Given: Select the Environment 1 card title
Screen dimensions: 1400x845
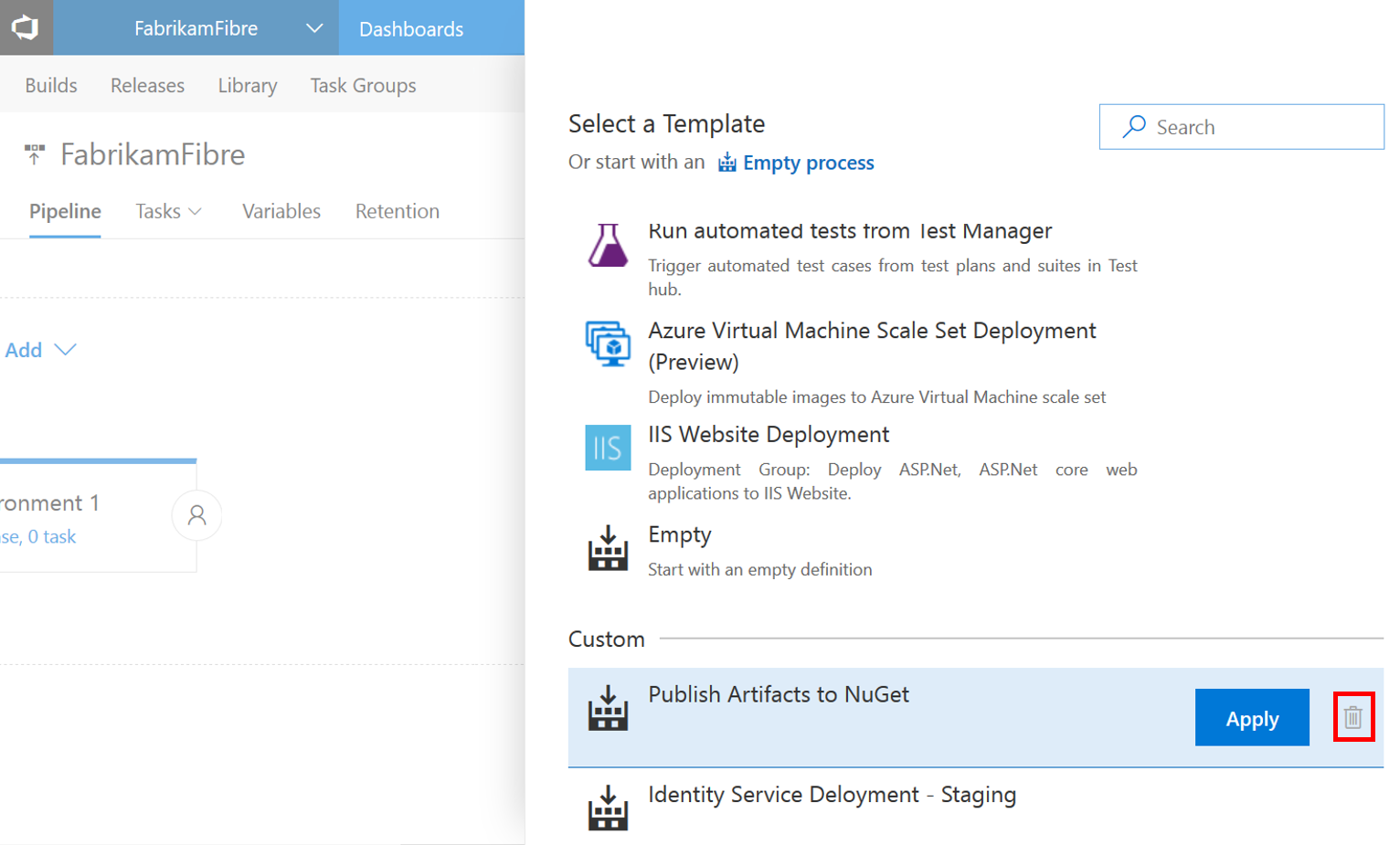Looking at the screenshot, I should coord(49,502).
